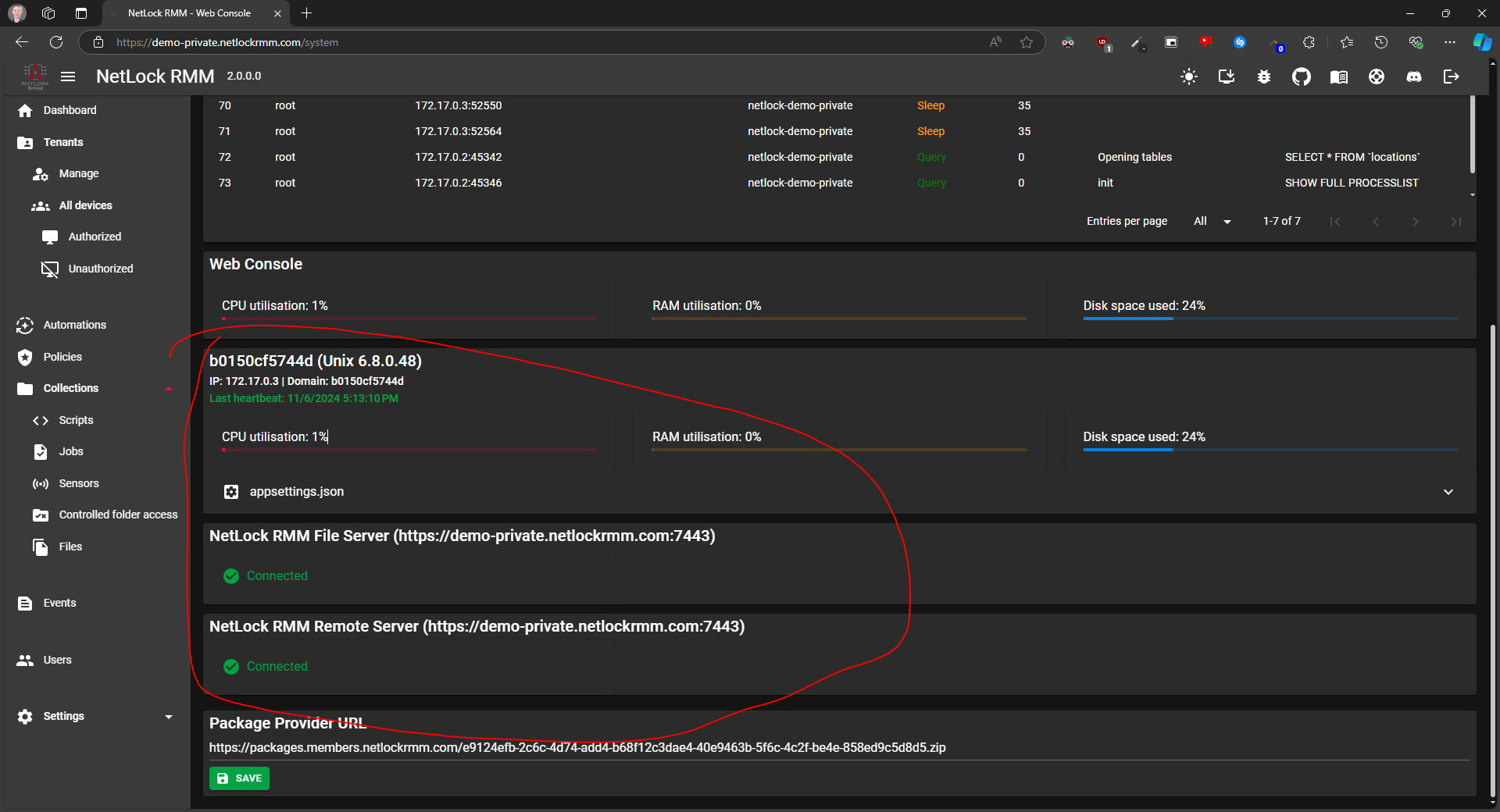Open browser read aloud icon
The width and height of the screenshot is (1500, 812).
click(995, 42)
